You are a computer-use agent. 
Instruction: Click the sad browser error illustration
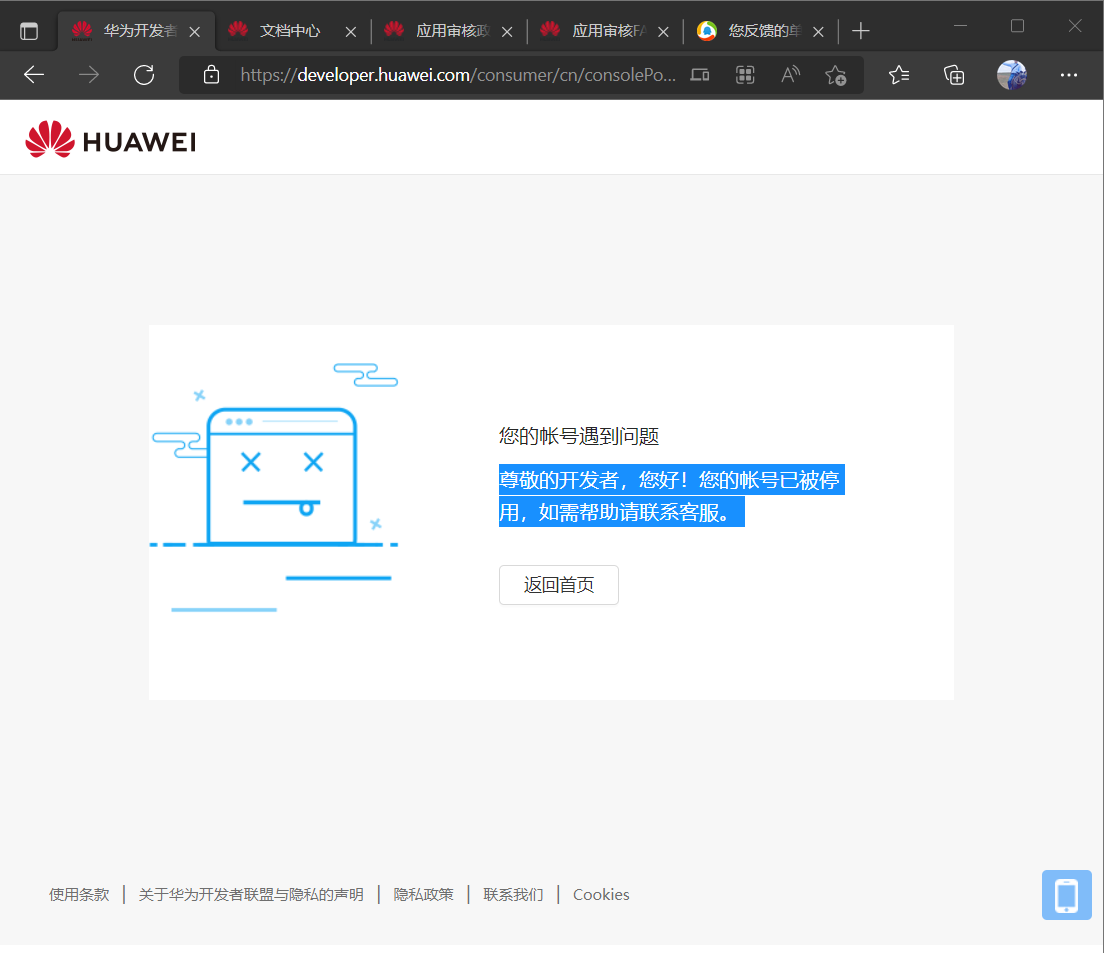[275, 486]
